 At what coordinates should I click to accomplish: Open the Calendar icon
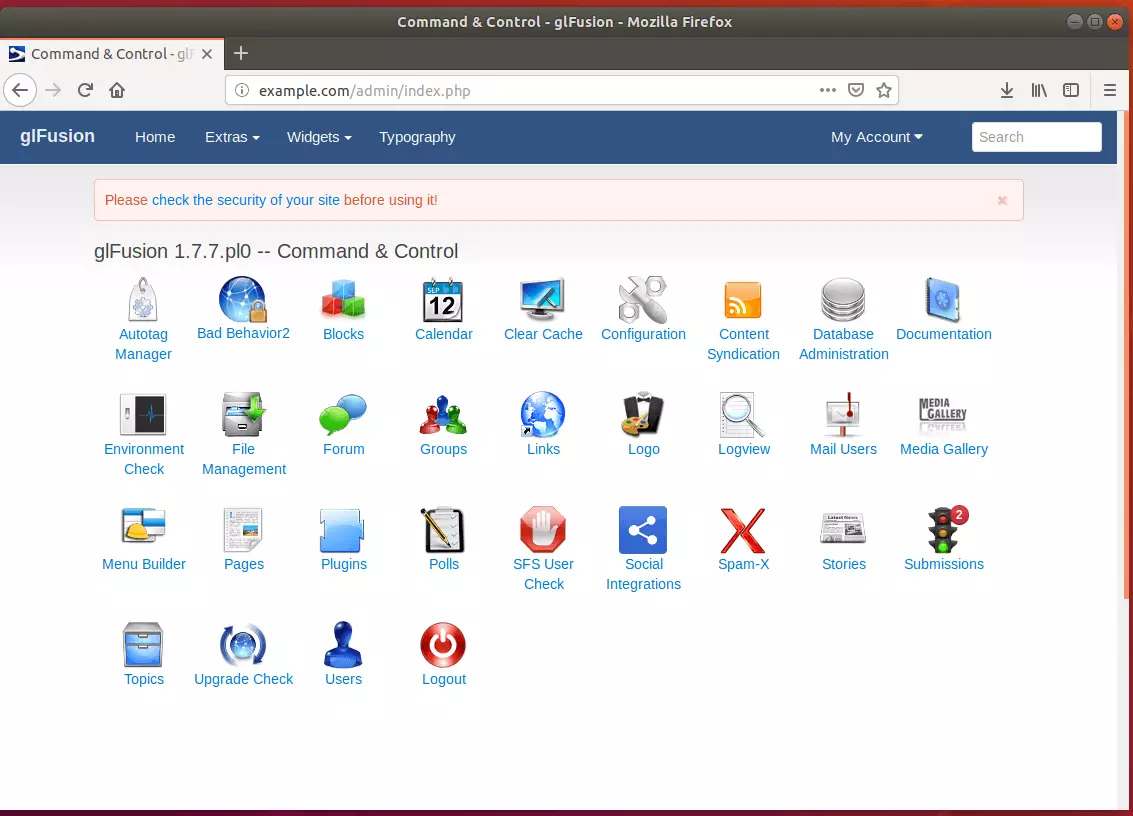click(443, 299)
